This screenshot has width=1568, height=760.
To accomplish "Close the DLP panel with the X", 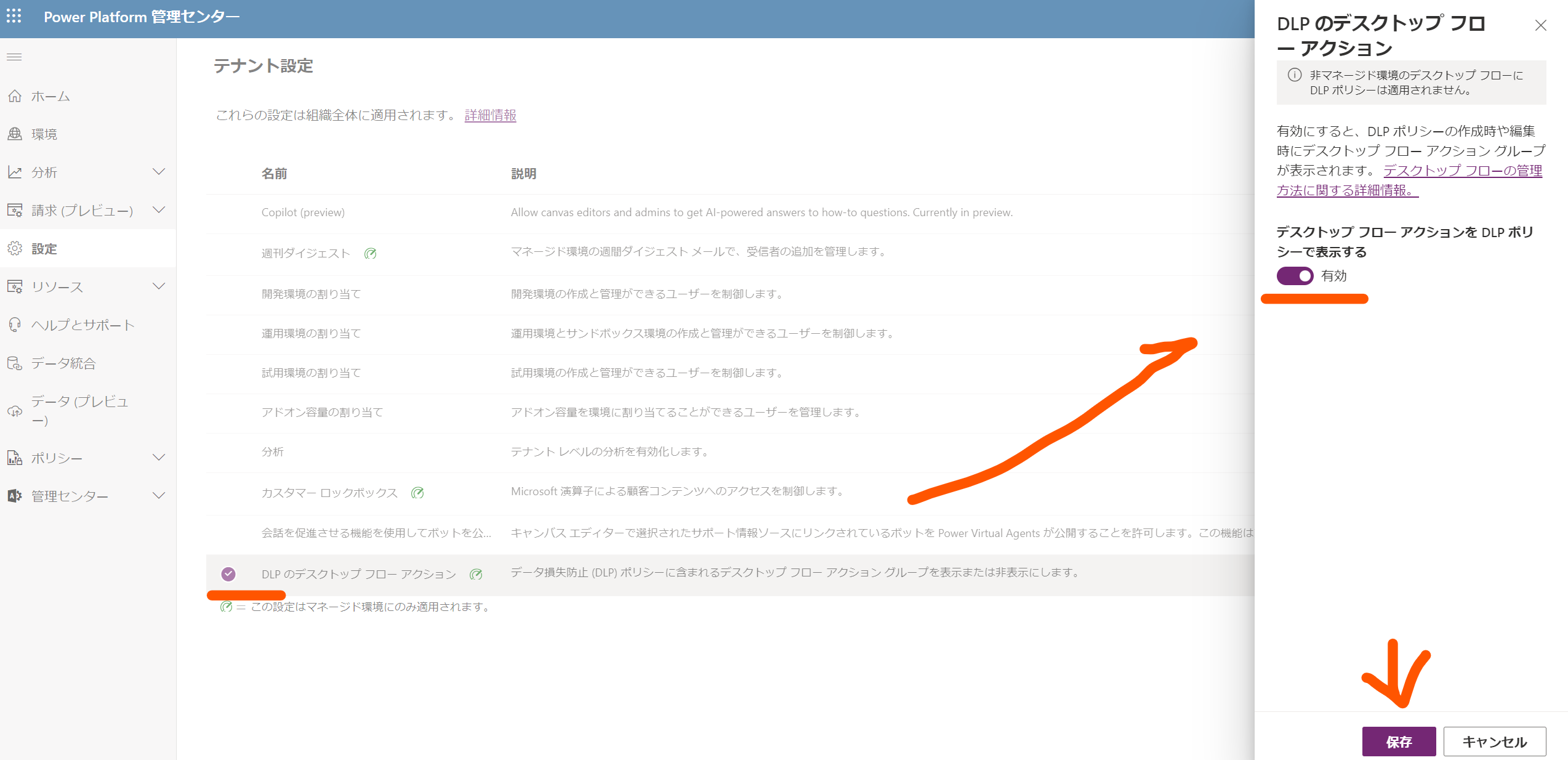I will [1541, 26].
